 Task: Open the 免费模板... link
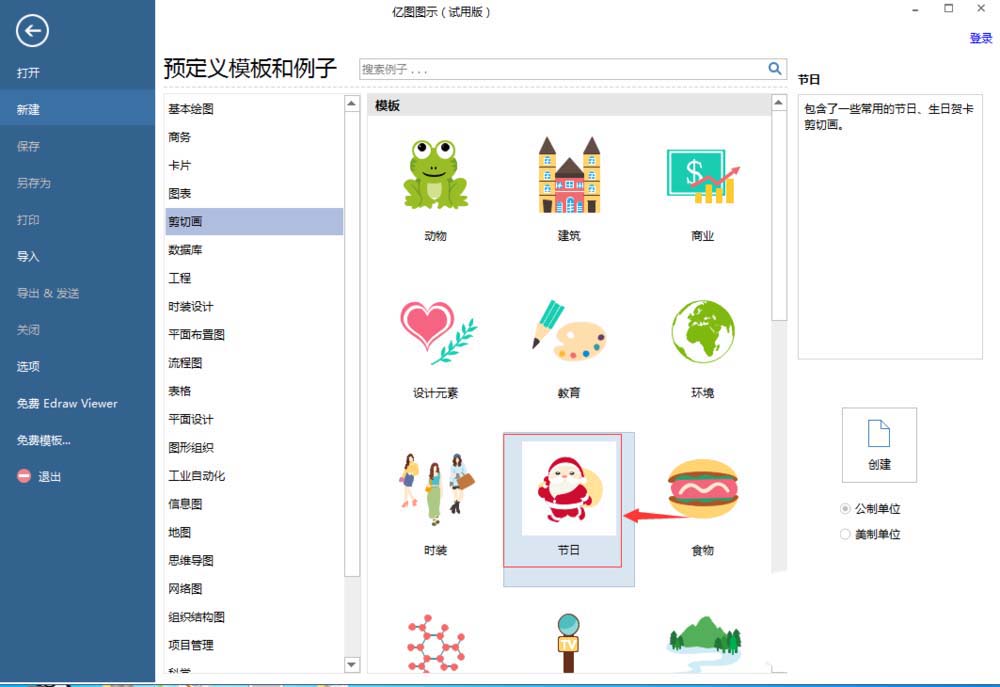point(43,440)
